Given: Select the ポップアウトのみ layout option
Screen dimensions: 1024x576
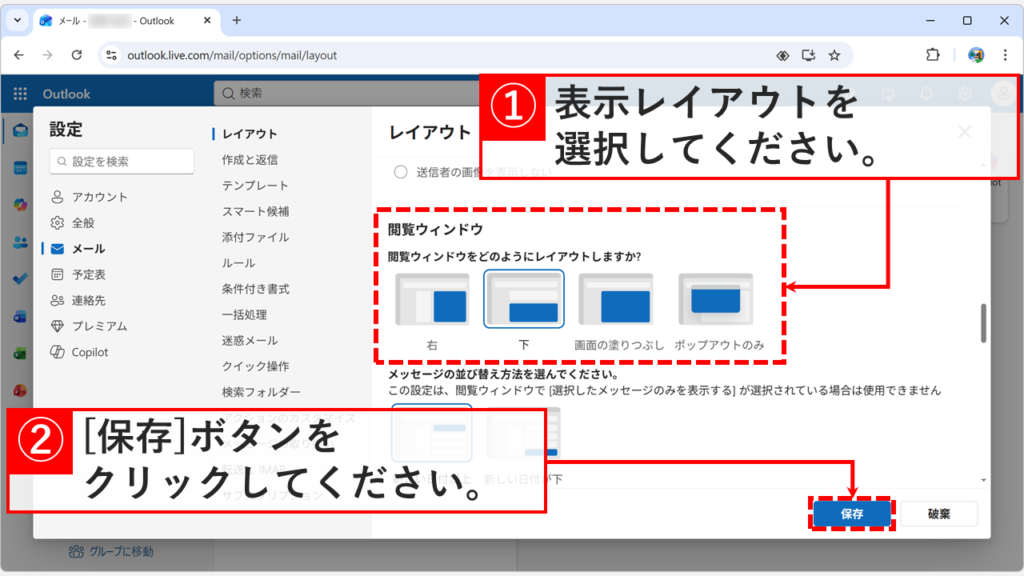Looking at the screenshot, I should tap(715, 300).
